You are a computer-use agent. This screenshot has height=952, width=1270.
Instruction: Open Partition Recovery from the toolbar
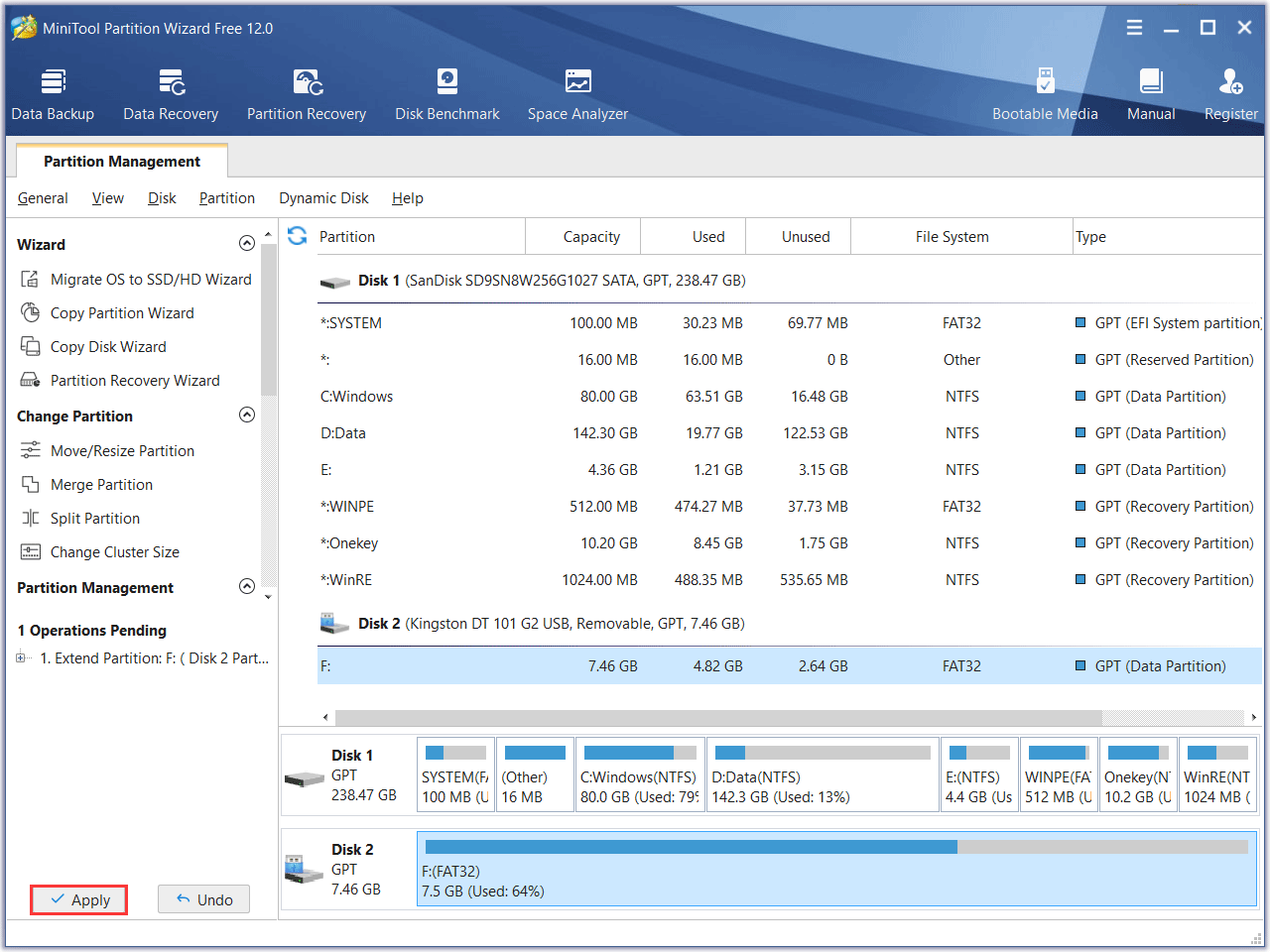coord(307,95)
